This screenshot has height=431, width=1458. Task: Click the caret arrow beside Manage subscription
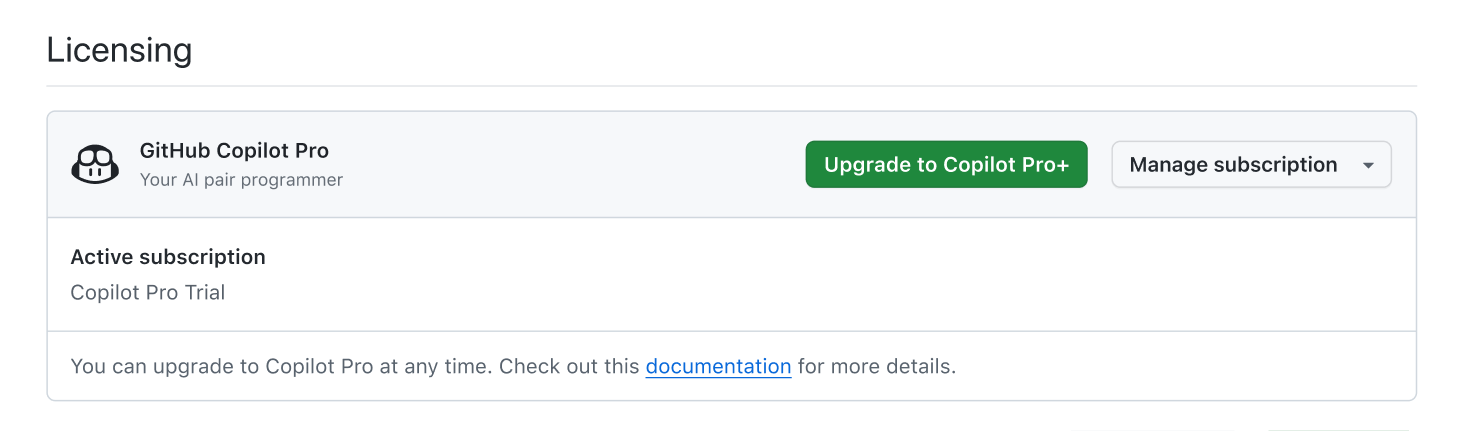[1368, 166]
